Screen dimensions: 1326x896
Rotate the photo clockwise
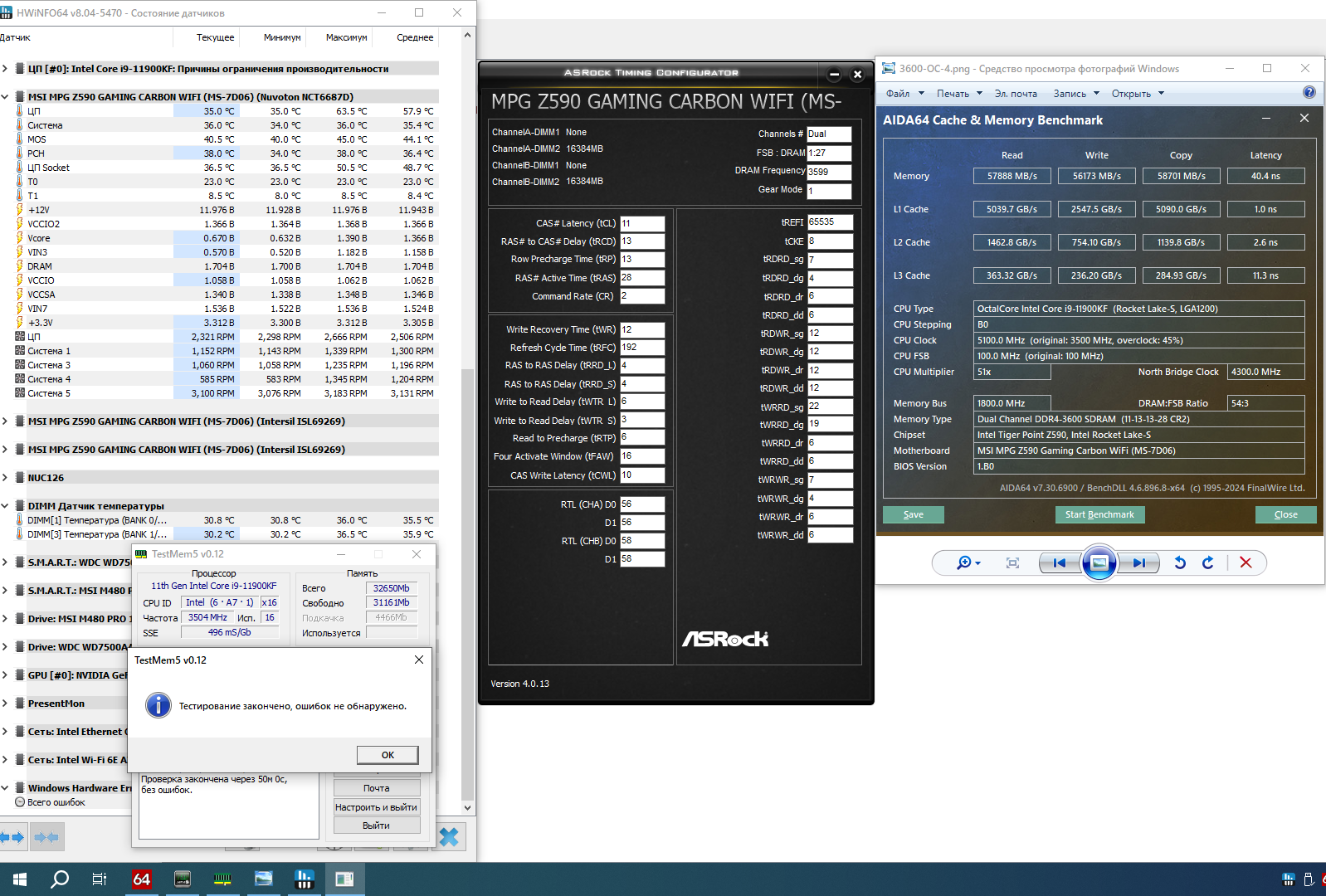coord(1208,562)
